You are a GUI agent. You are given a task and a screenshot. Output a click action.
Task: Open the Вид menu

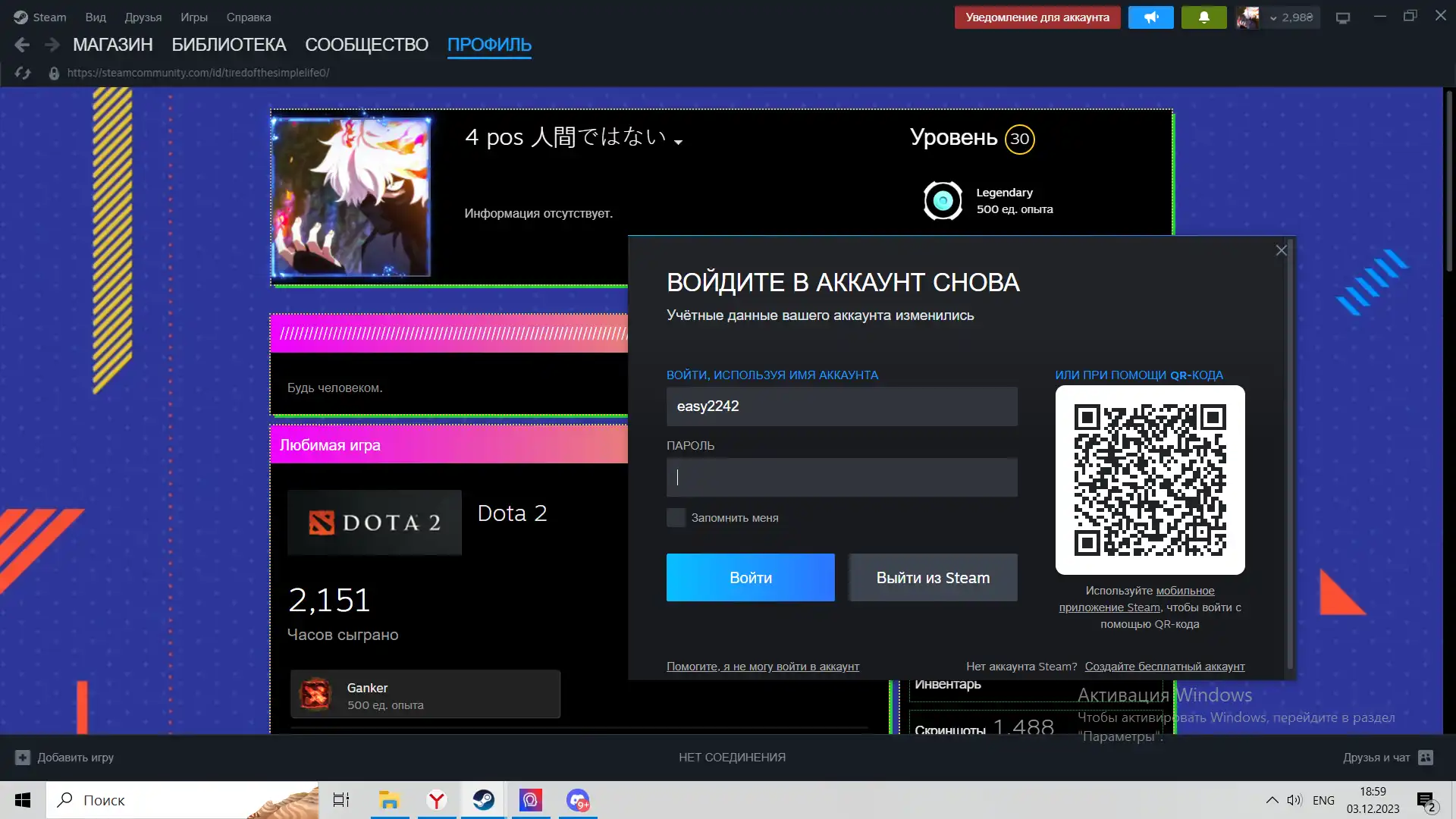pyautogui.click(x=96, y=17)
